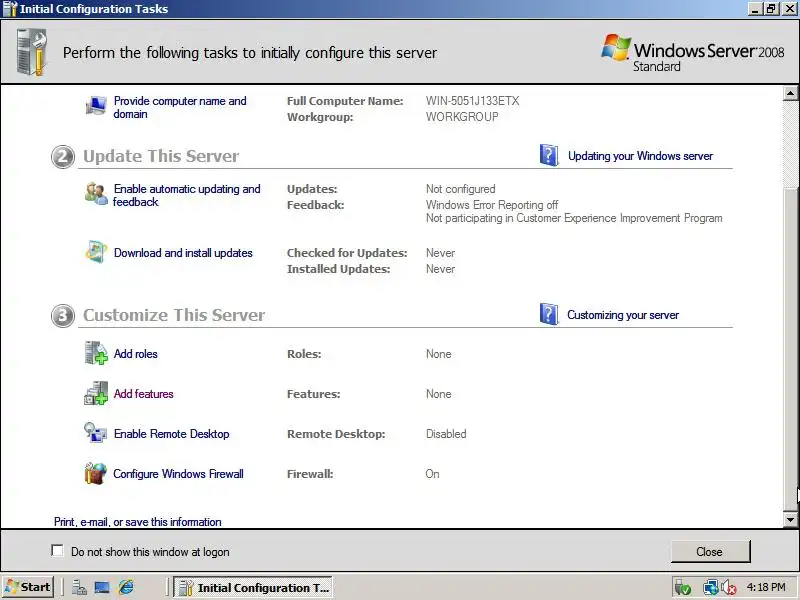800x600 pixels.
Task: Click the Features None value
Action: click(438, 394)
